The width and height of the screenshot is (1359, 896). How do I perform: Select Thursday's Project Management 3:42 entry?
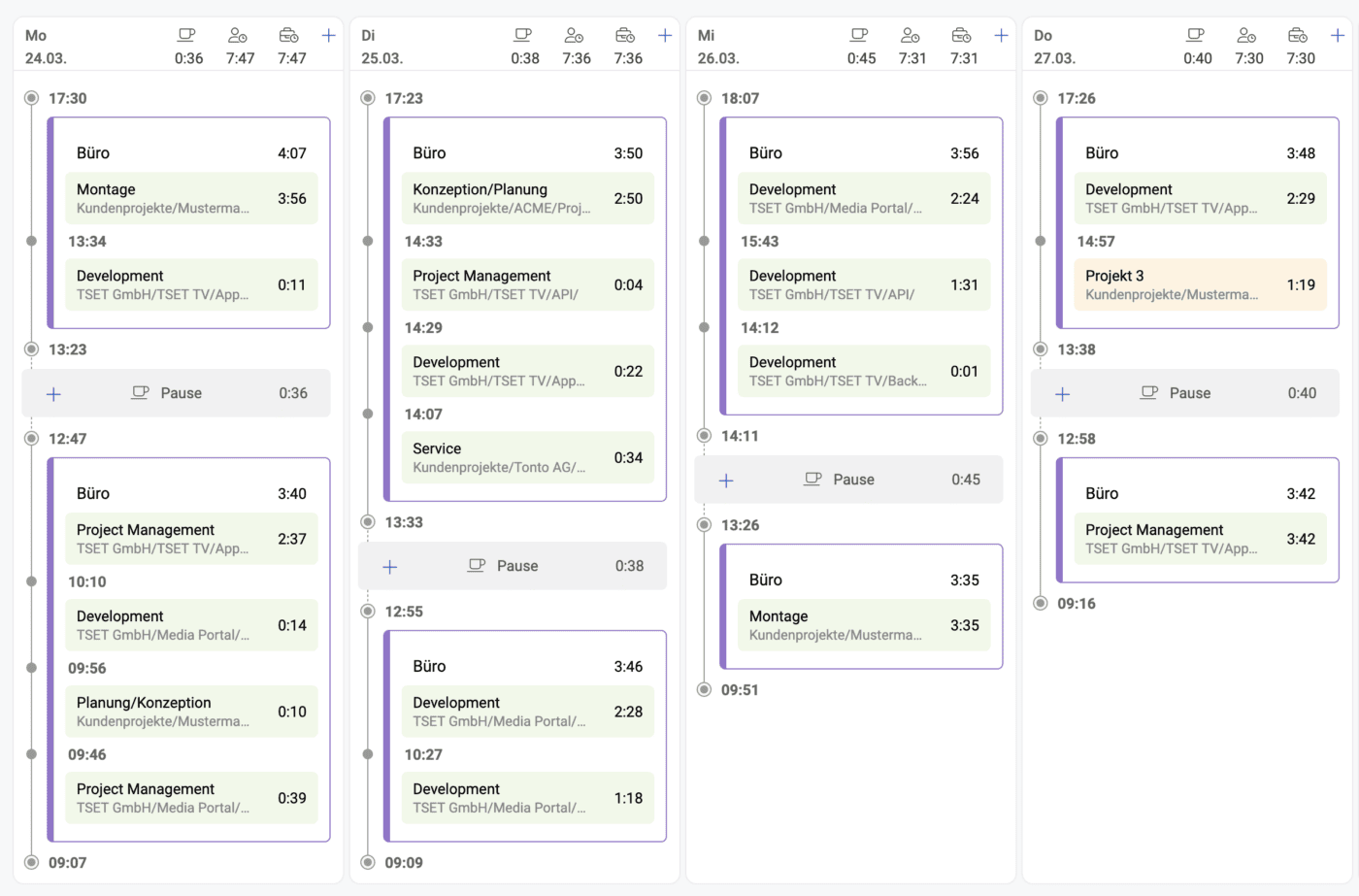1199,539
